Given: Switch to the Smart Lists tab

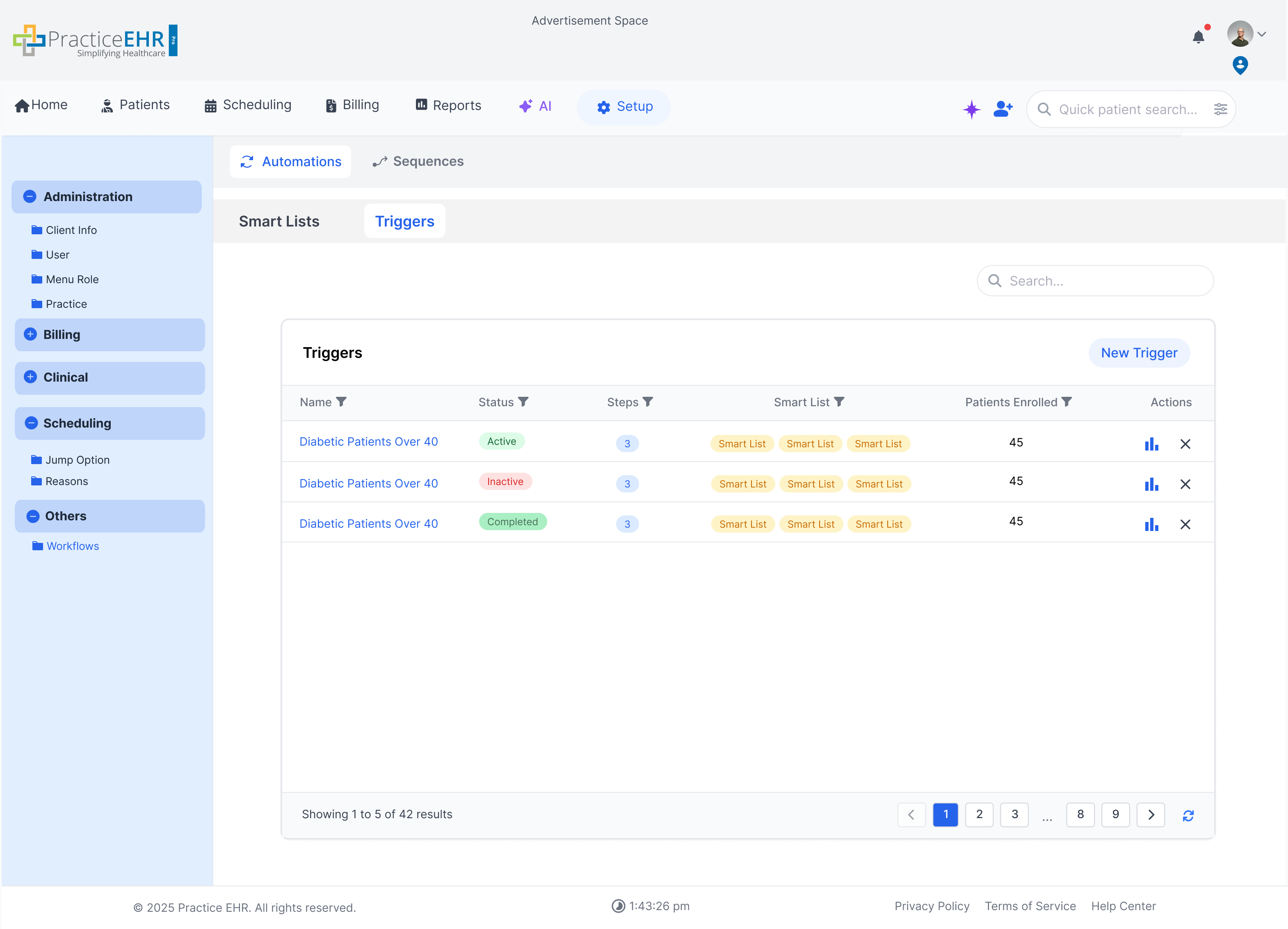Looking at the screenshot, I should point(279,221).
